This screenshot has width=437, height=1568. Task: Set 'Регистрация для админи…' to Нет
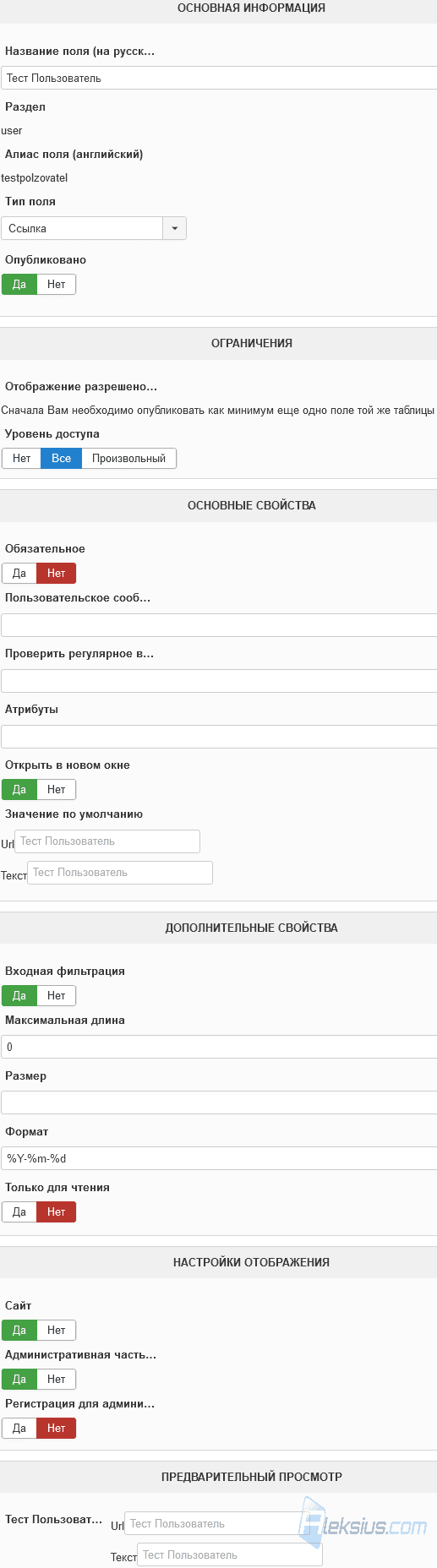(57, 1429)
